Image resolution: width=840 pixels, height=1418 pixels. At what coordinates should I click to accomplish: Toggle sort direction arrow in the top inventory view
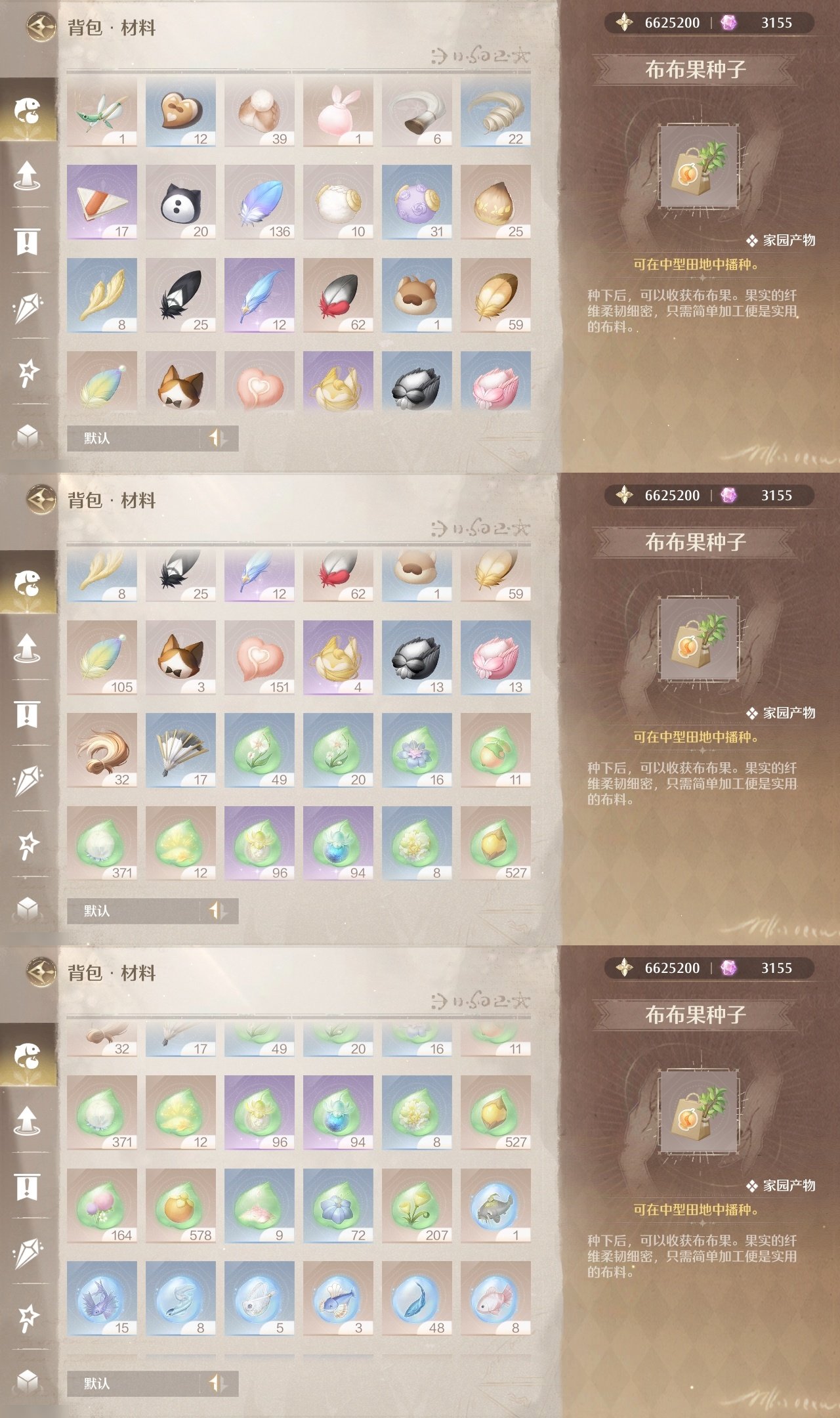point(217,438)
